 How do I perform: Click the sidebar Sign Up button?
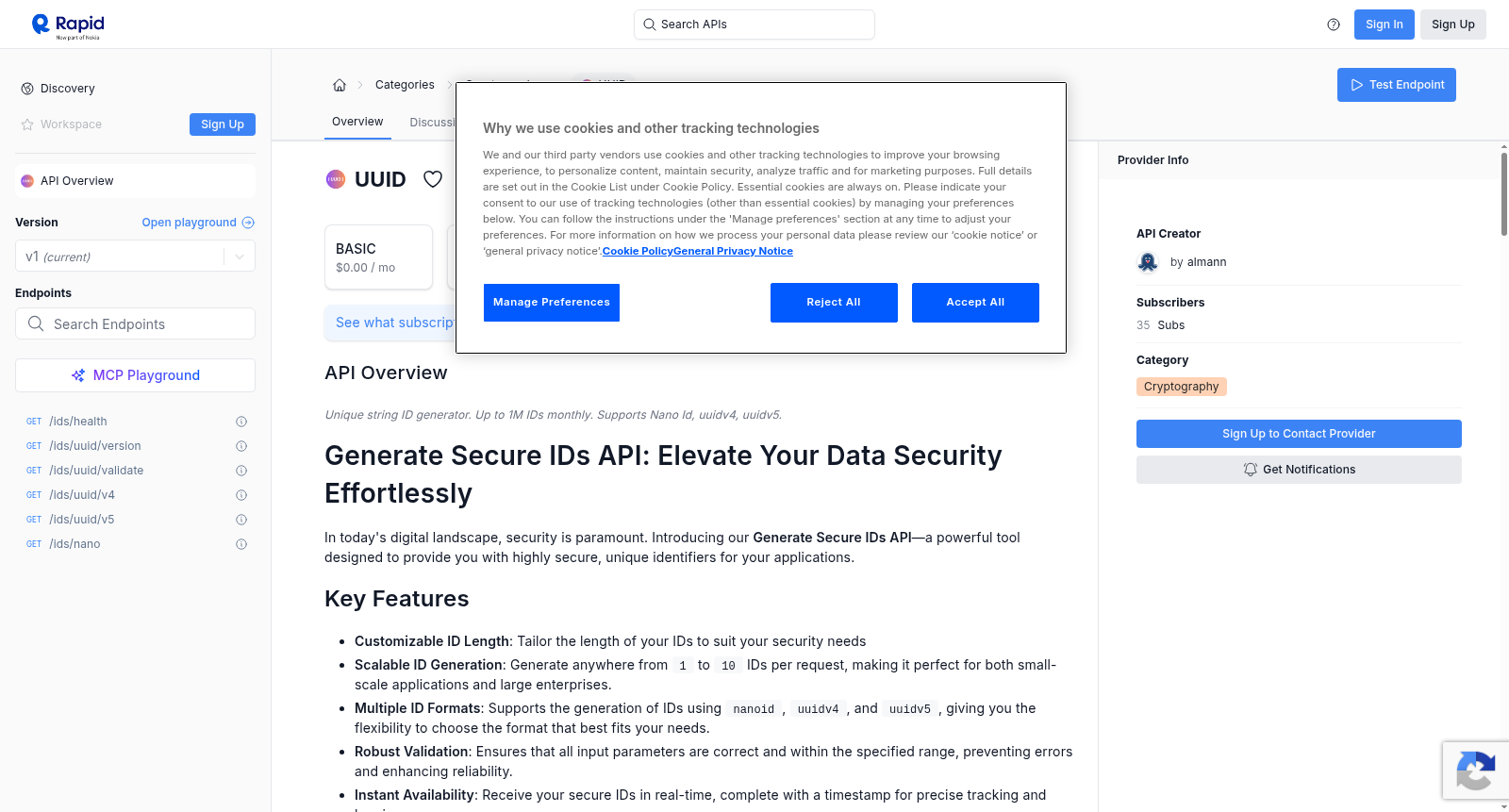click(x=223, y=124)
